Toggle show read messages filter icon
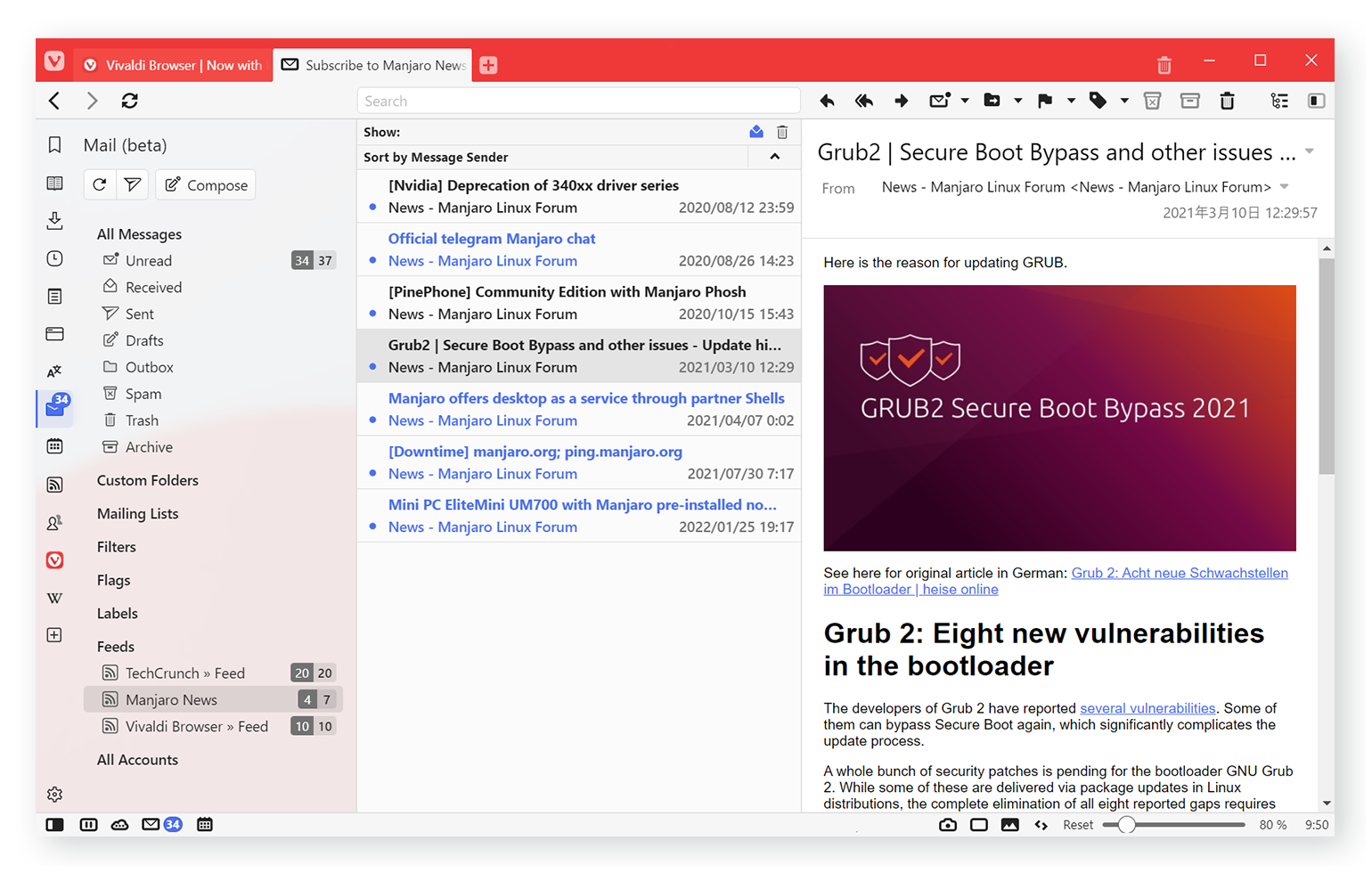 (756, 132)
